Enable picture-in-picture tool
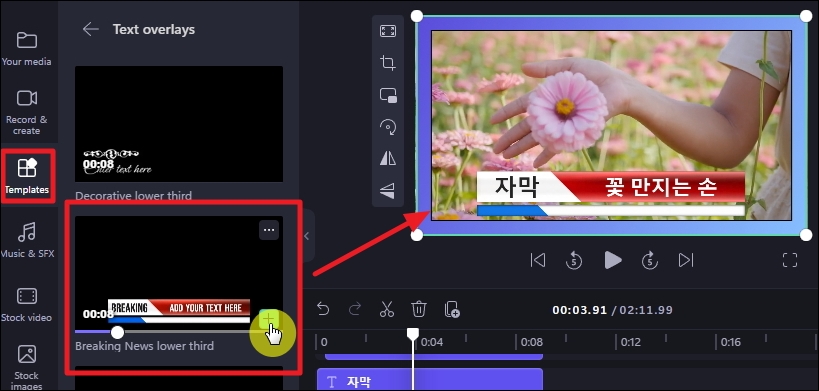The width and height of the screenshot is (819, 391). click(x=388, y=95)
